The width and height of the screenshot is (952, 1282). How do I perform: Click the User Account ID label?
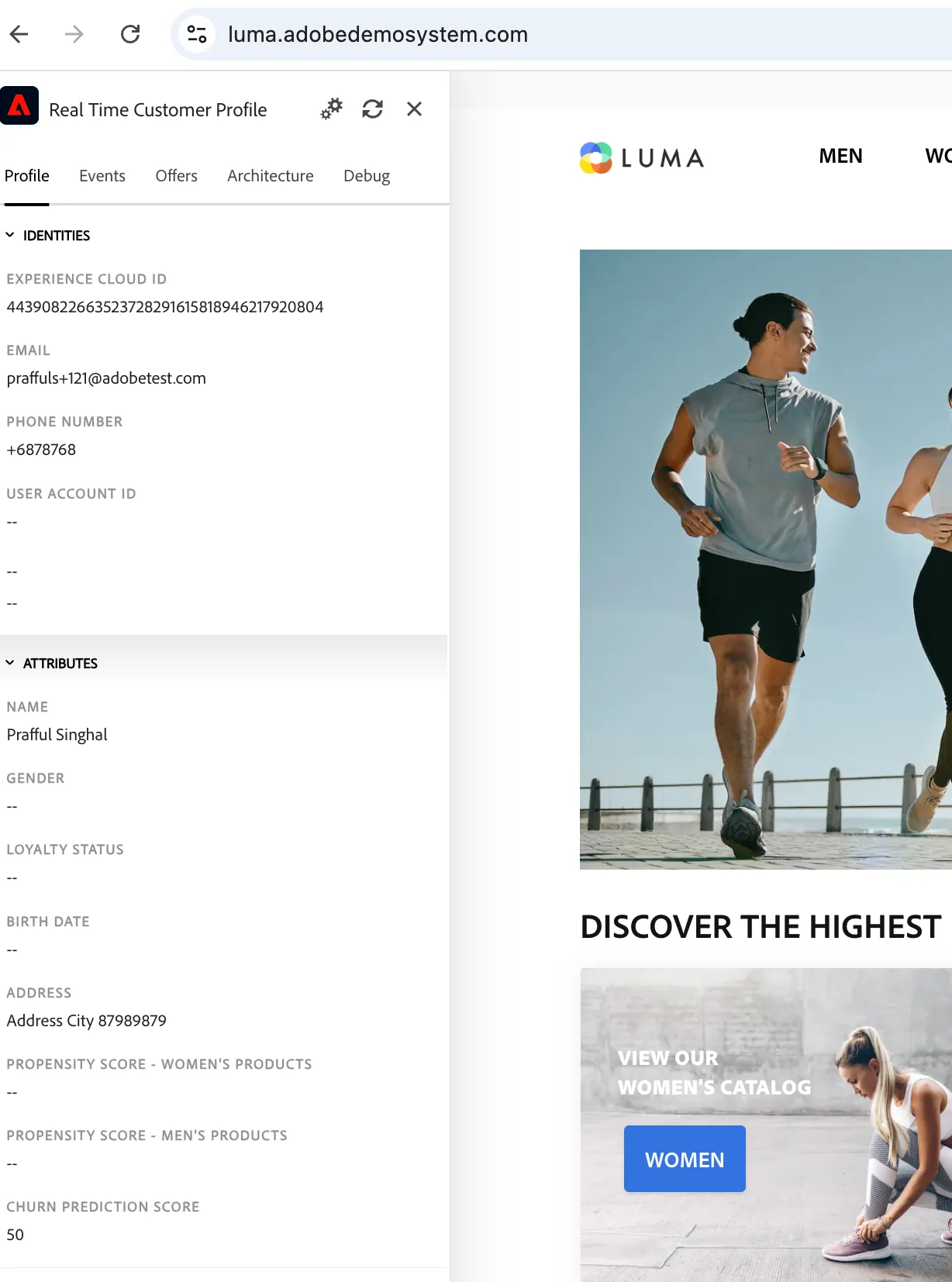pos(71,494)
